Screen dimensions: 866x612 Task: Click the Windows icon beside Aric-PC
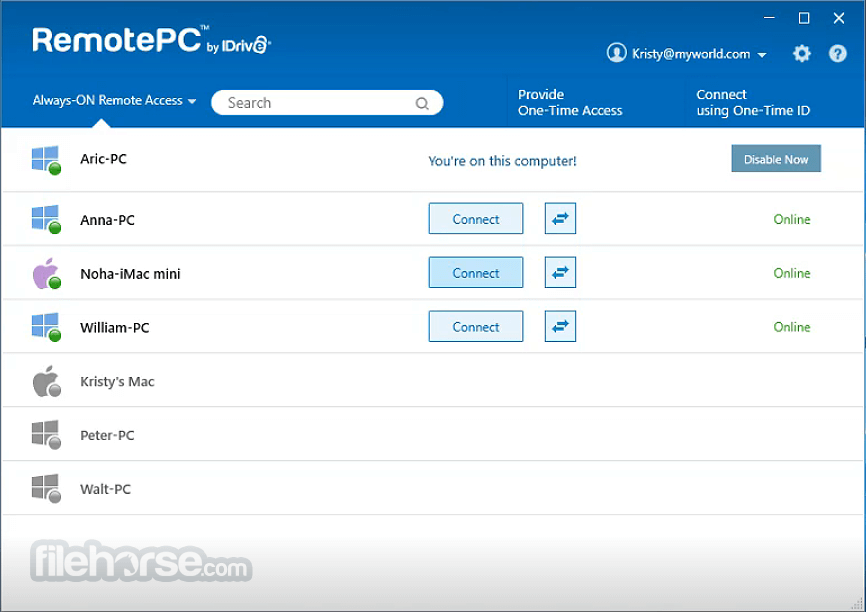(46, 160)
